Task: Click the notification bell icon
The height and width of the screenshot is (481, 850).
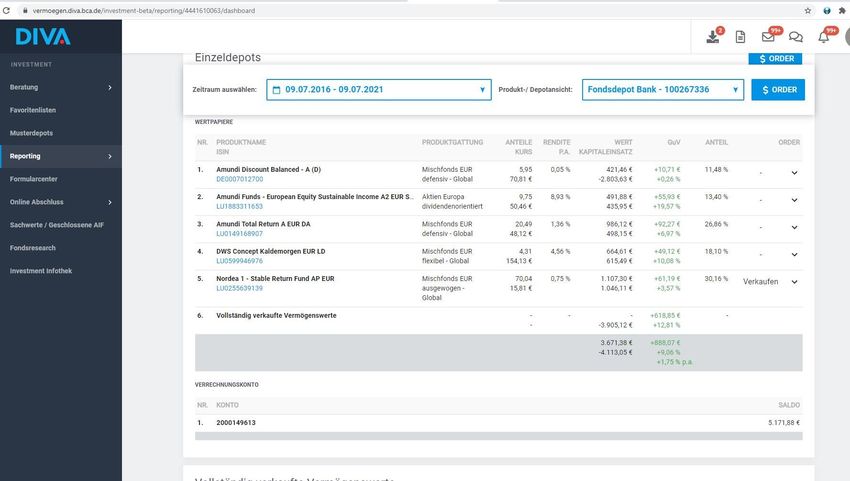Action: coord(824,37)
